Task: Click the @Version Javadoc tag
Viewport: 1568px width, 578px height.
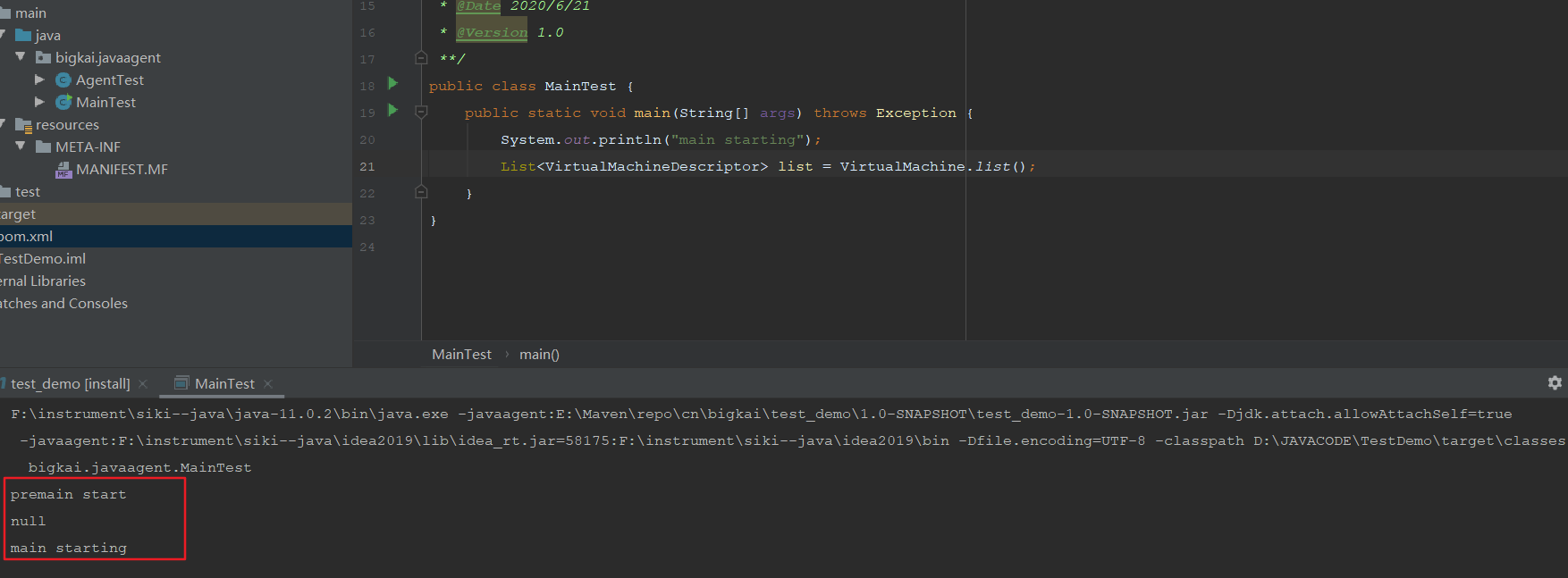Action: [492, 33]
